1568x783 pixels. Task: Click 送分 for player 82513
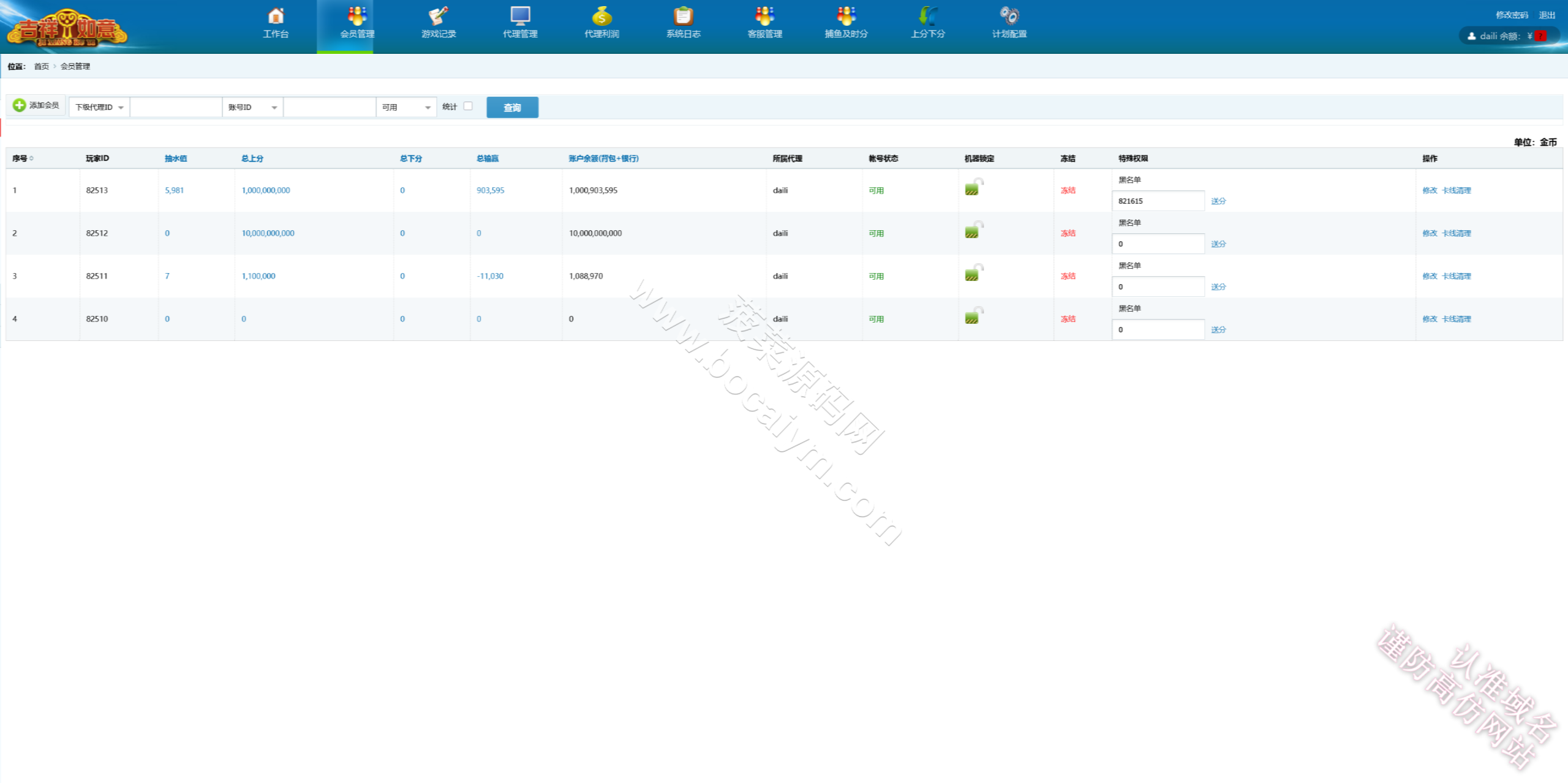click(1218, 201)
